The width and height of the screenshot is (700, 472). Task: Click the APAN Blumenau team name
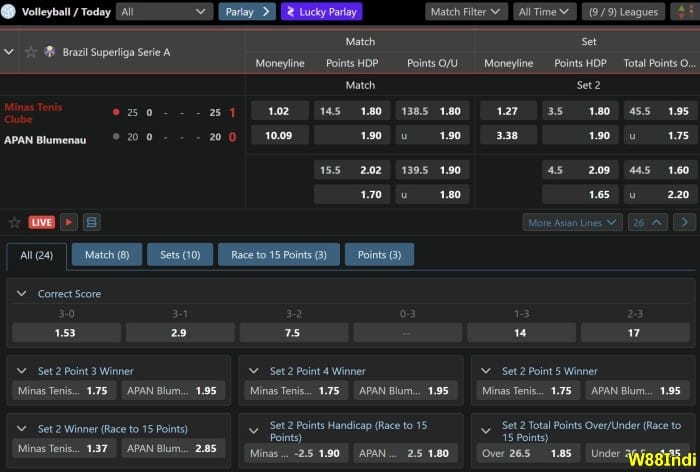coord(45,140)
